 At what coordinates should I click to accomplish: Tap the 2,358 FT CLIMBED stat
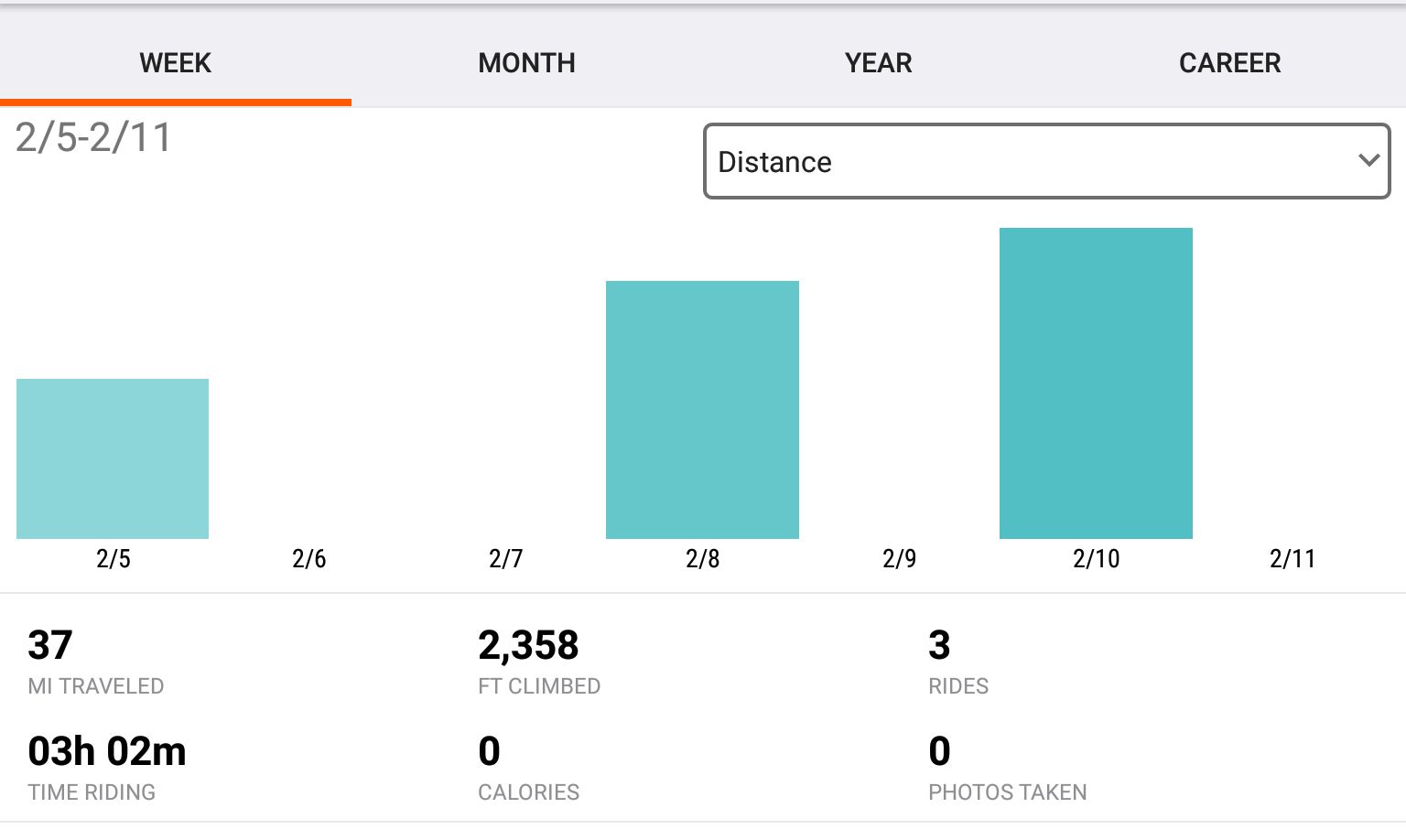[x=528, y=646]
